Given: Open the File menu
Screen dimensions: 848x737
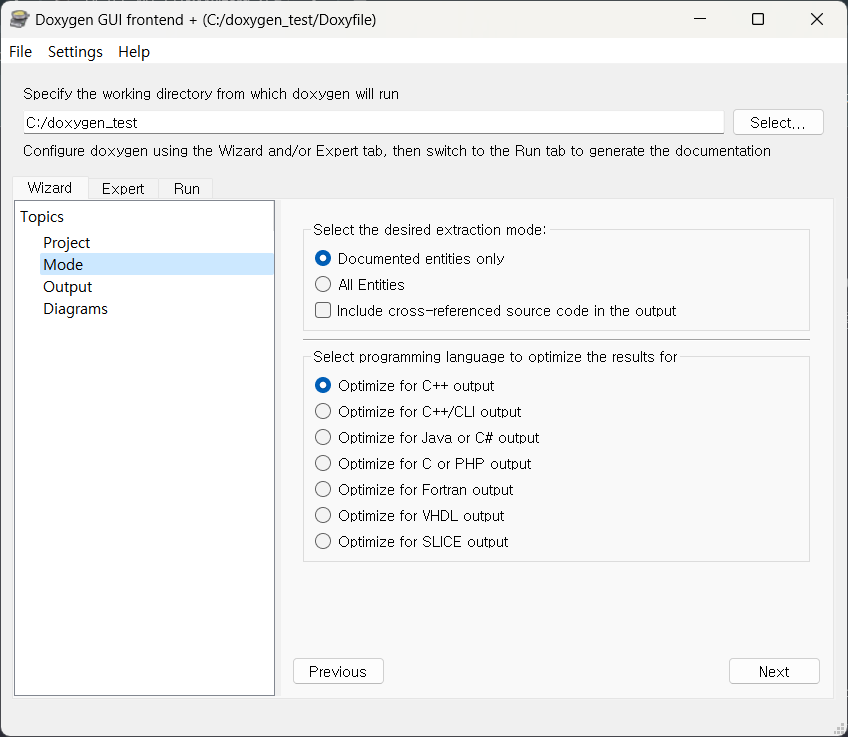Looking at the screenshot, I should point(20,52).
